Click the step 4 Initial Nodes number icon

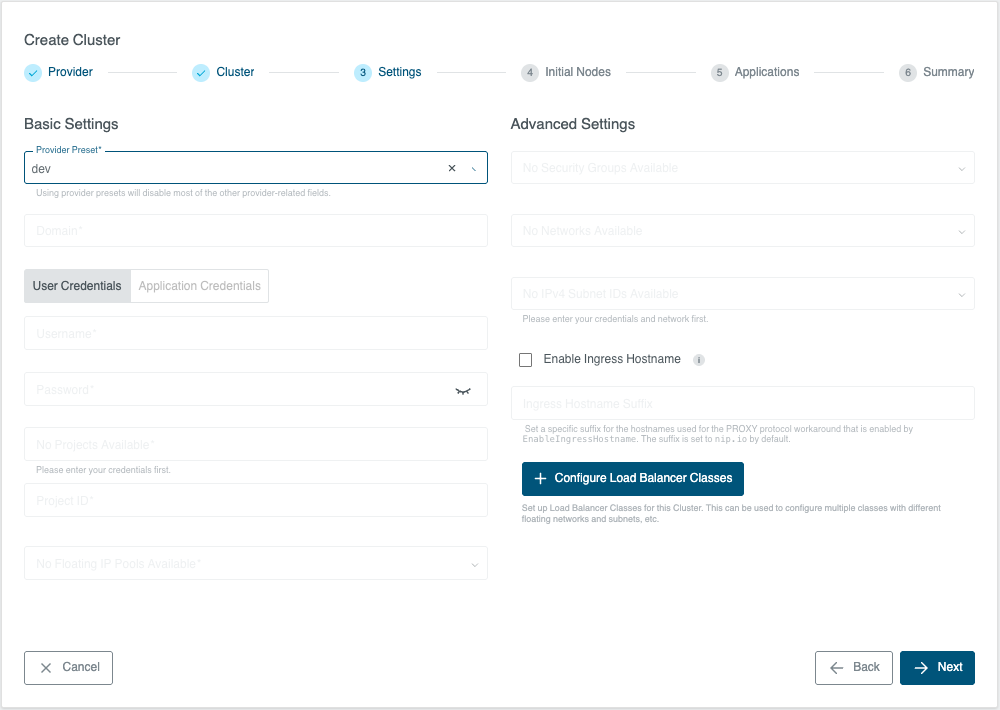[x=530, y=72]
